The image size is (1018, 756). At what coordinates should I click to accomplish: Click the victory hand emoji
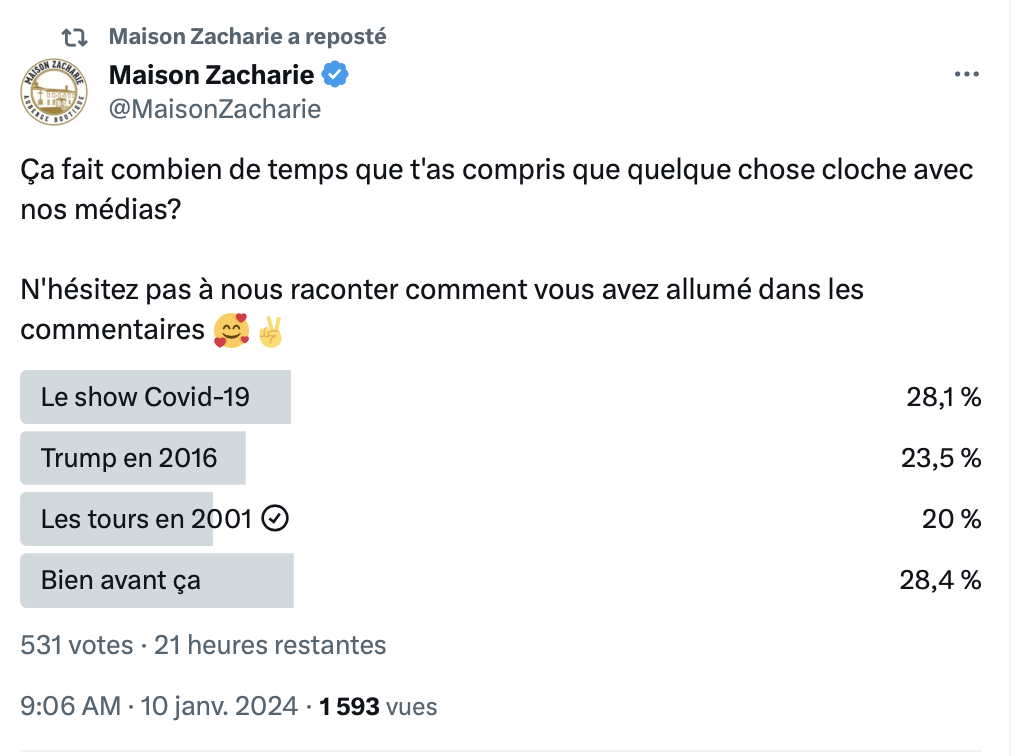click(271, 331)
